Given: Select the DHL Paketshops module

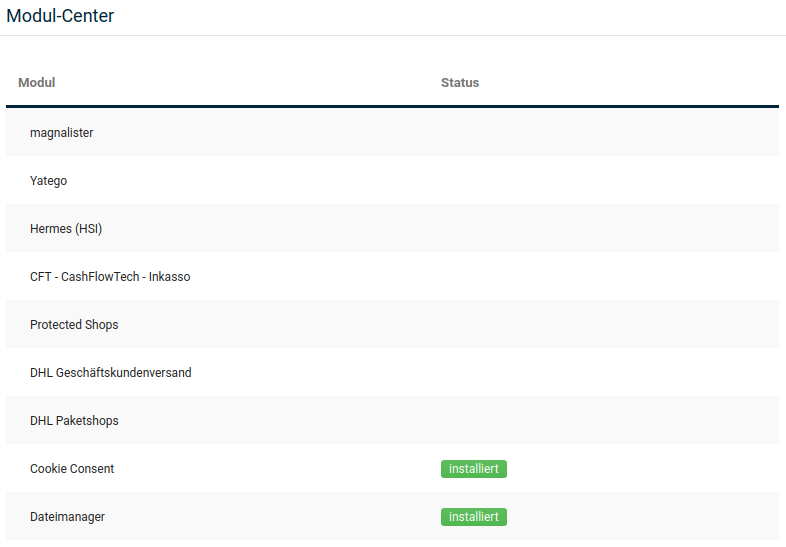Looking at the screenshot, I should point(74,421).
